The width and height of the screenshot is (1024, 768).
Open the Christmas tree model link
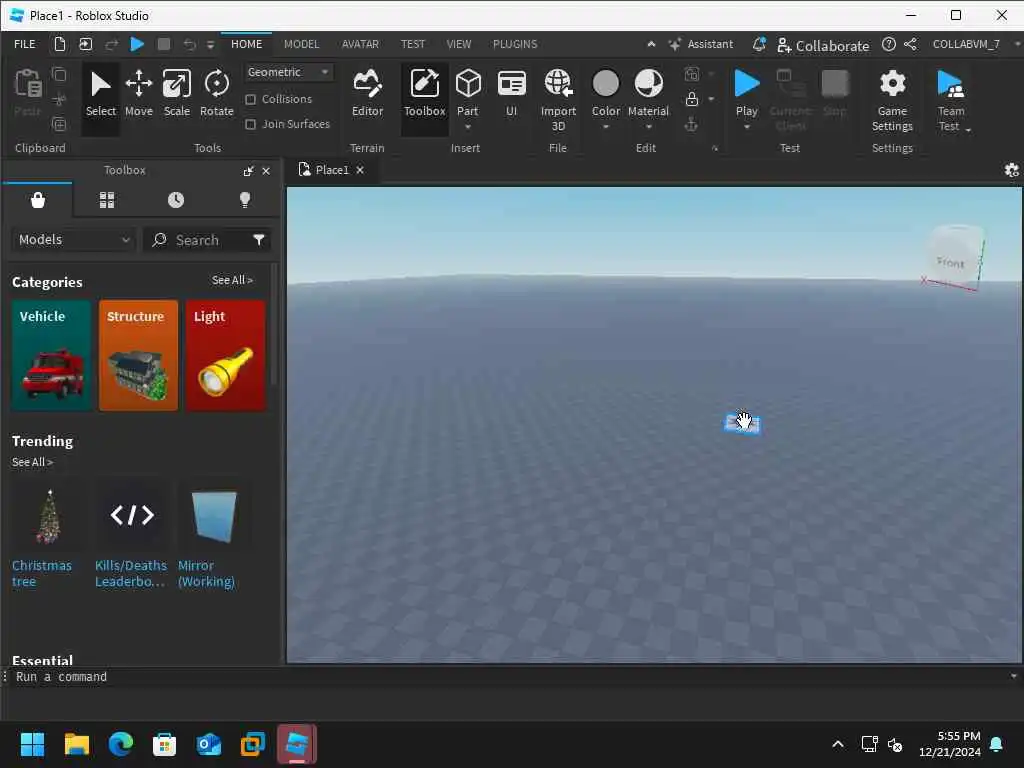click(42, 573)
